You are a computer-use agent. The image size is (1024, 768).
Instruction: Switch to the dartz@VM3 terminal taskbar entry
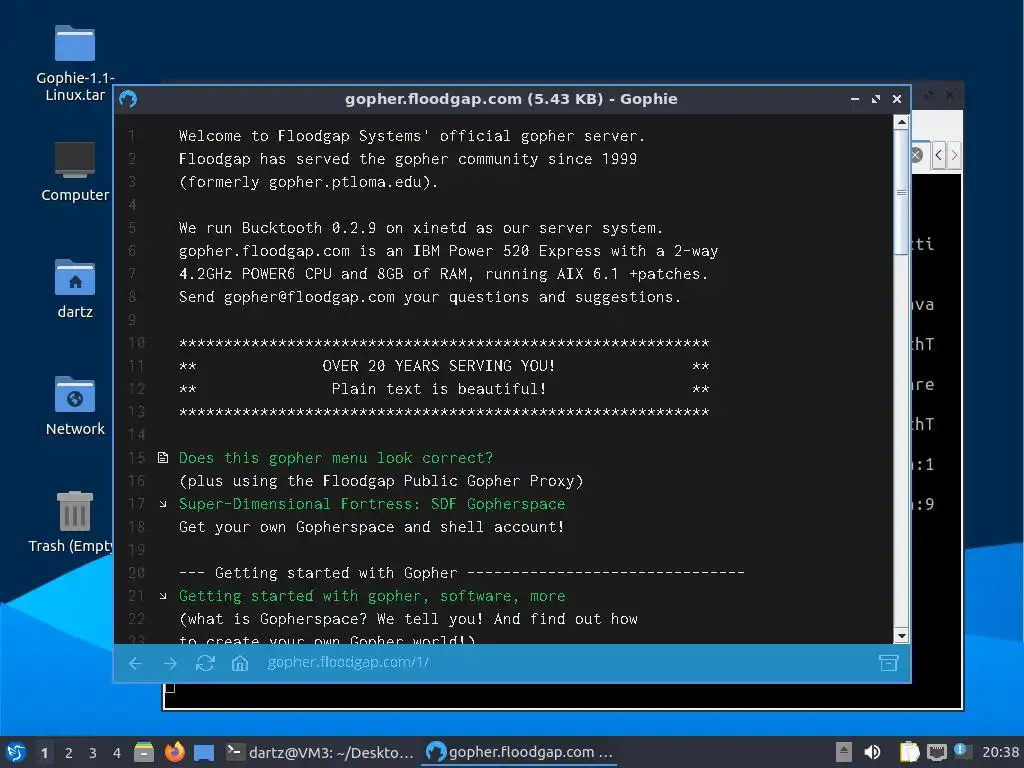click(320, 752)
